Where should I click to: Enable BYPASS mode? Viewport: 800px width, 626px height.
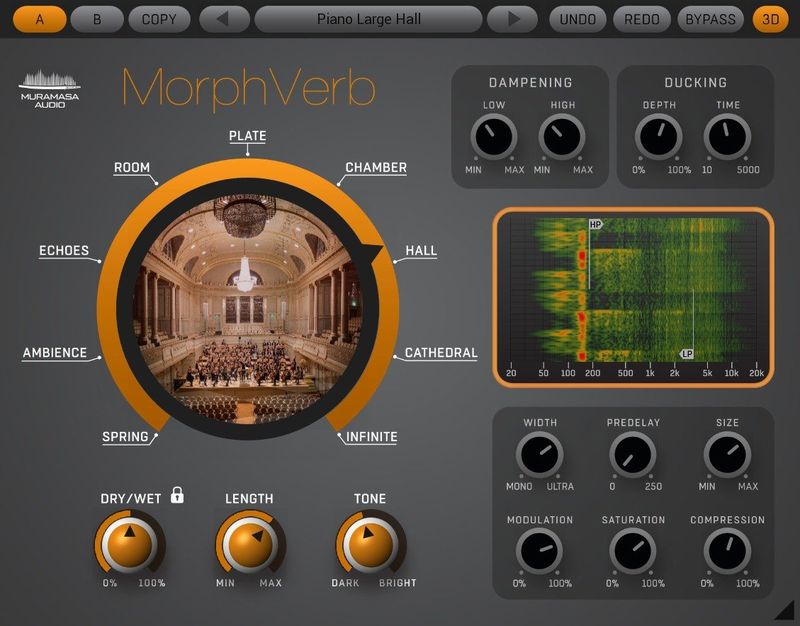710,18
